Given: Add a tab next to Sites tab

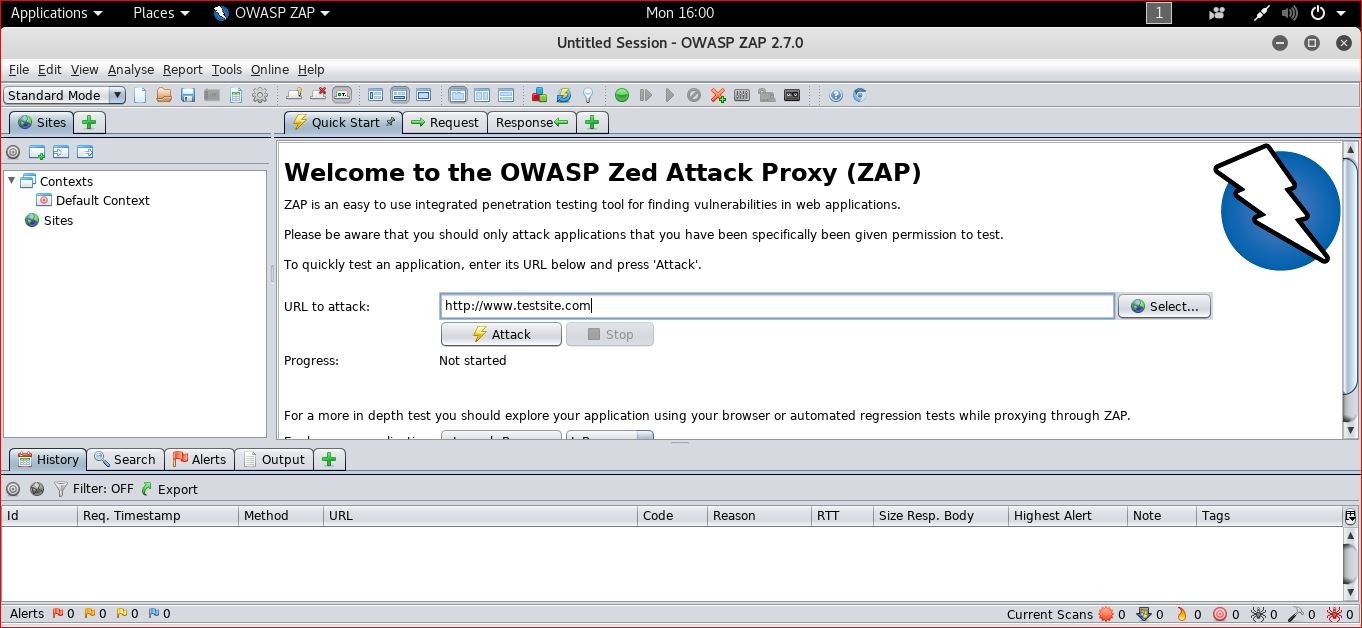Looking at the screenshot, I should point(89,122).
